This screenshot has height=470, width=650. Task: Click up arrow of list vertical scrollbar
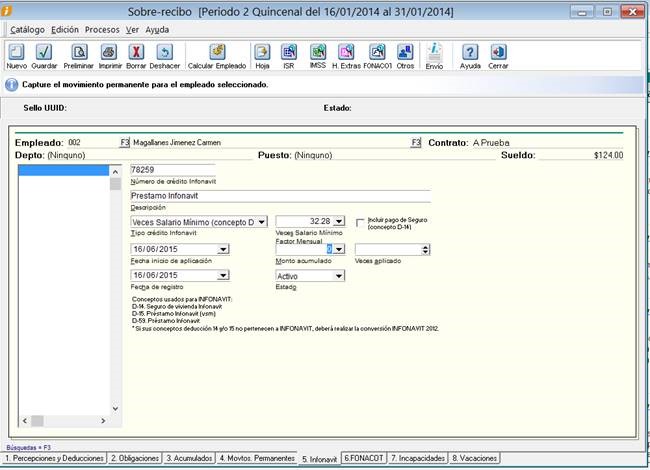point(115,172)
